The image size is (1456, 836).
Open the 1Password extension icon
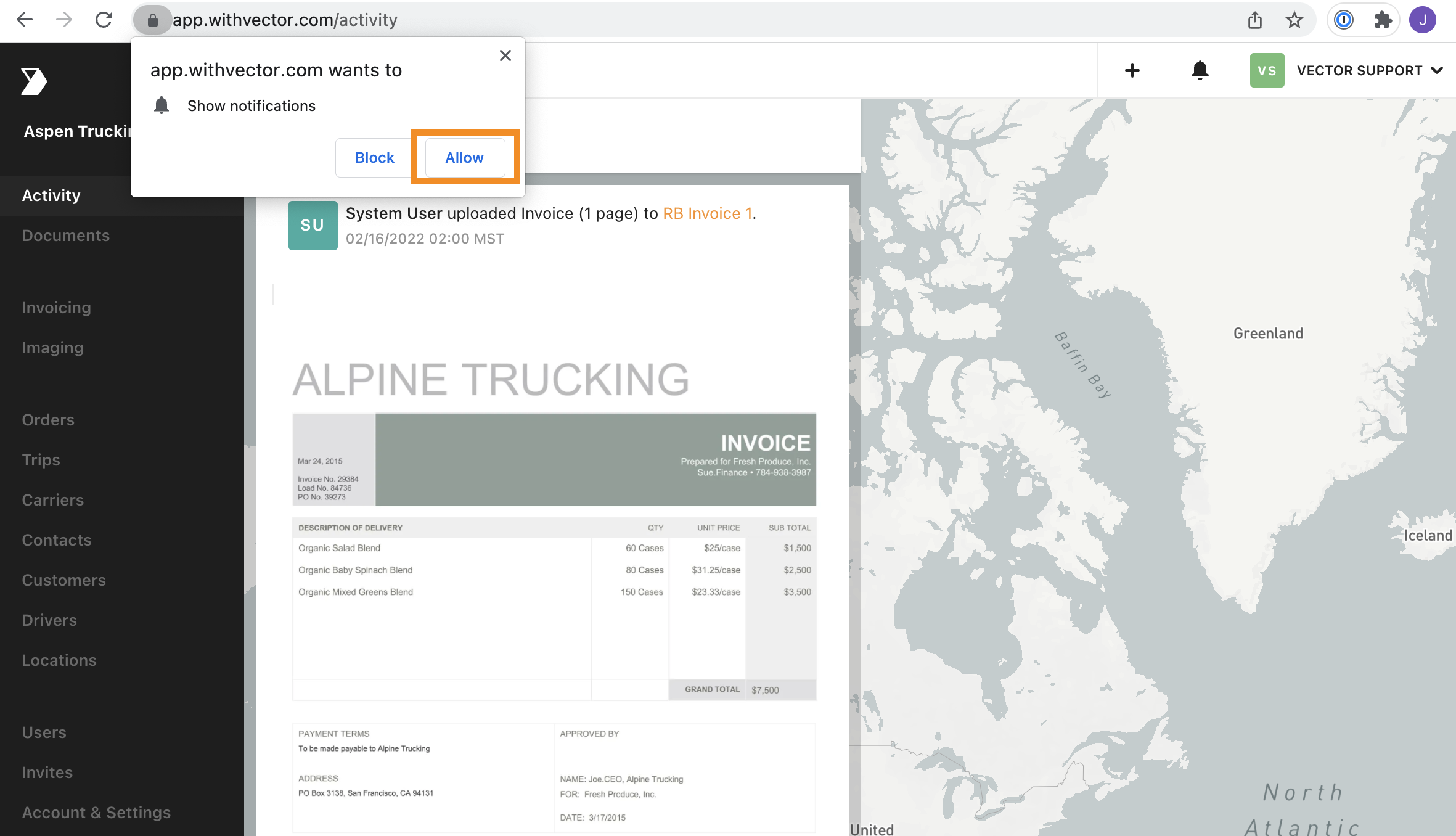1344,20
